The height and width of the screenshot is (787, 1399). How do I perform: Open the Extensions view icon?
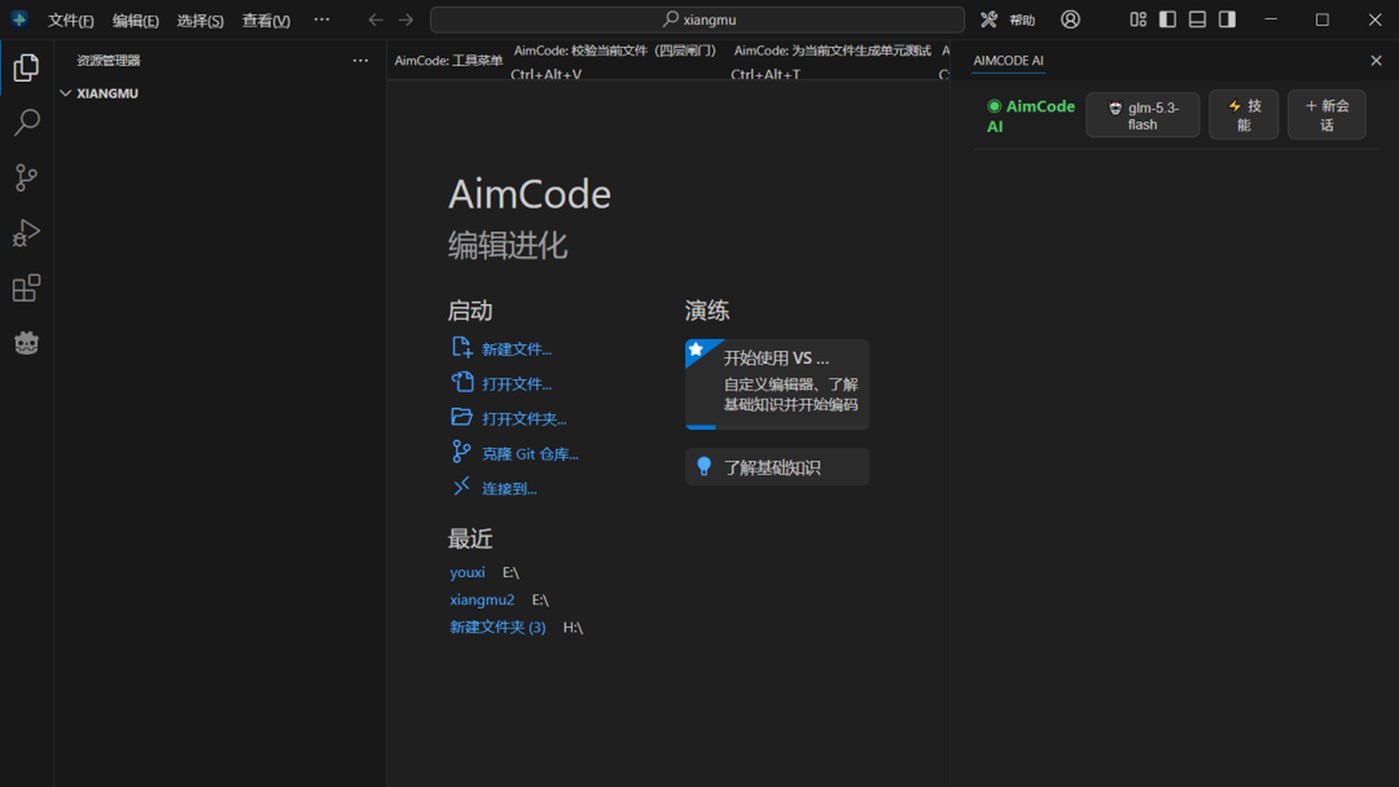pyautogui.click(x=26, y=288)
